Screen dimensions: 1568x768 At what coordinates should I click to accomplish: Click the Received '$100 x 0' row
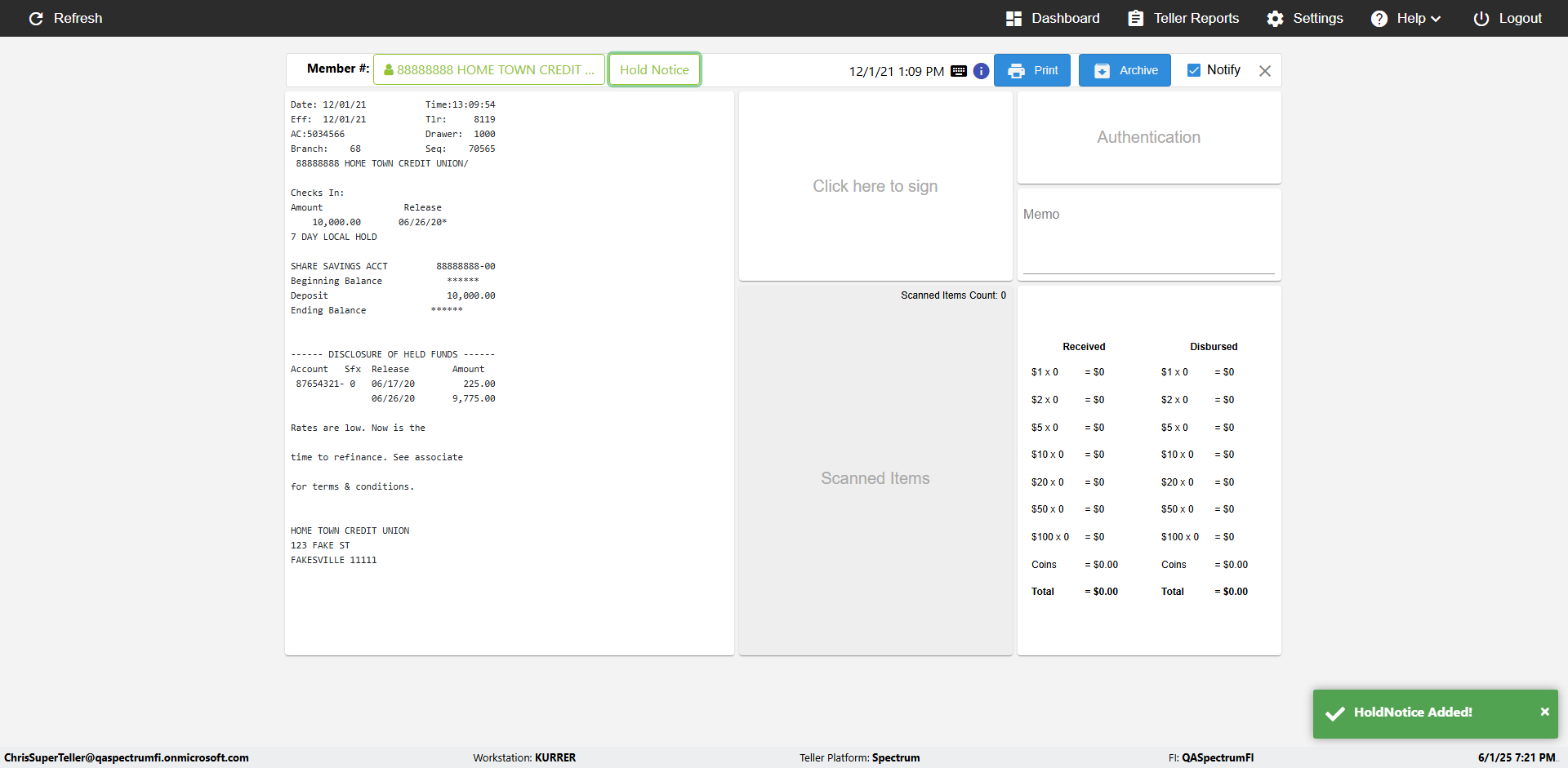(1068, 537)
